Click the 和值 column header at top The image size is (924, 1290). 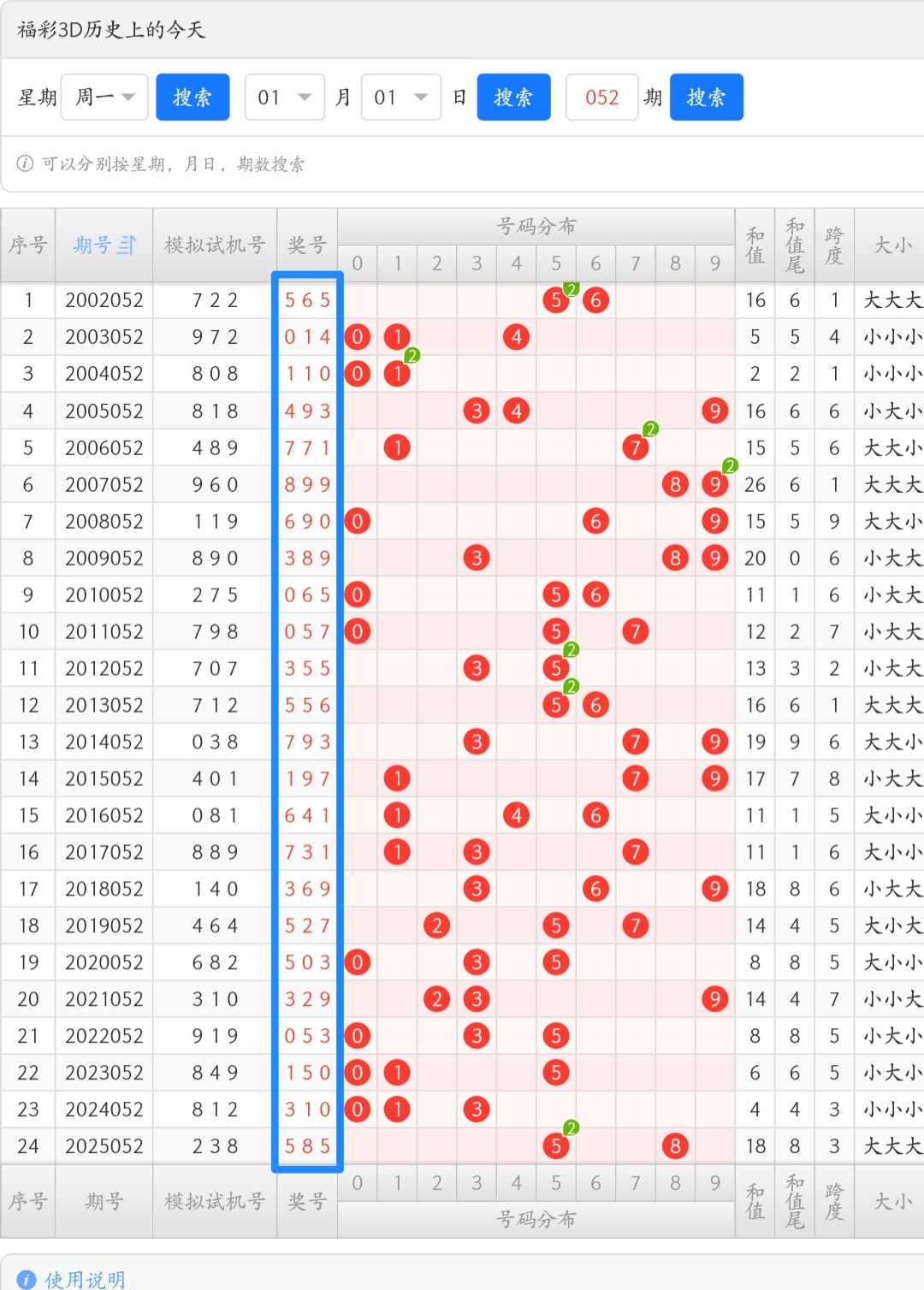click(x=755, y=246)
